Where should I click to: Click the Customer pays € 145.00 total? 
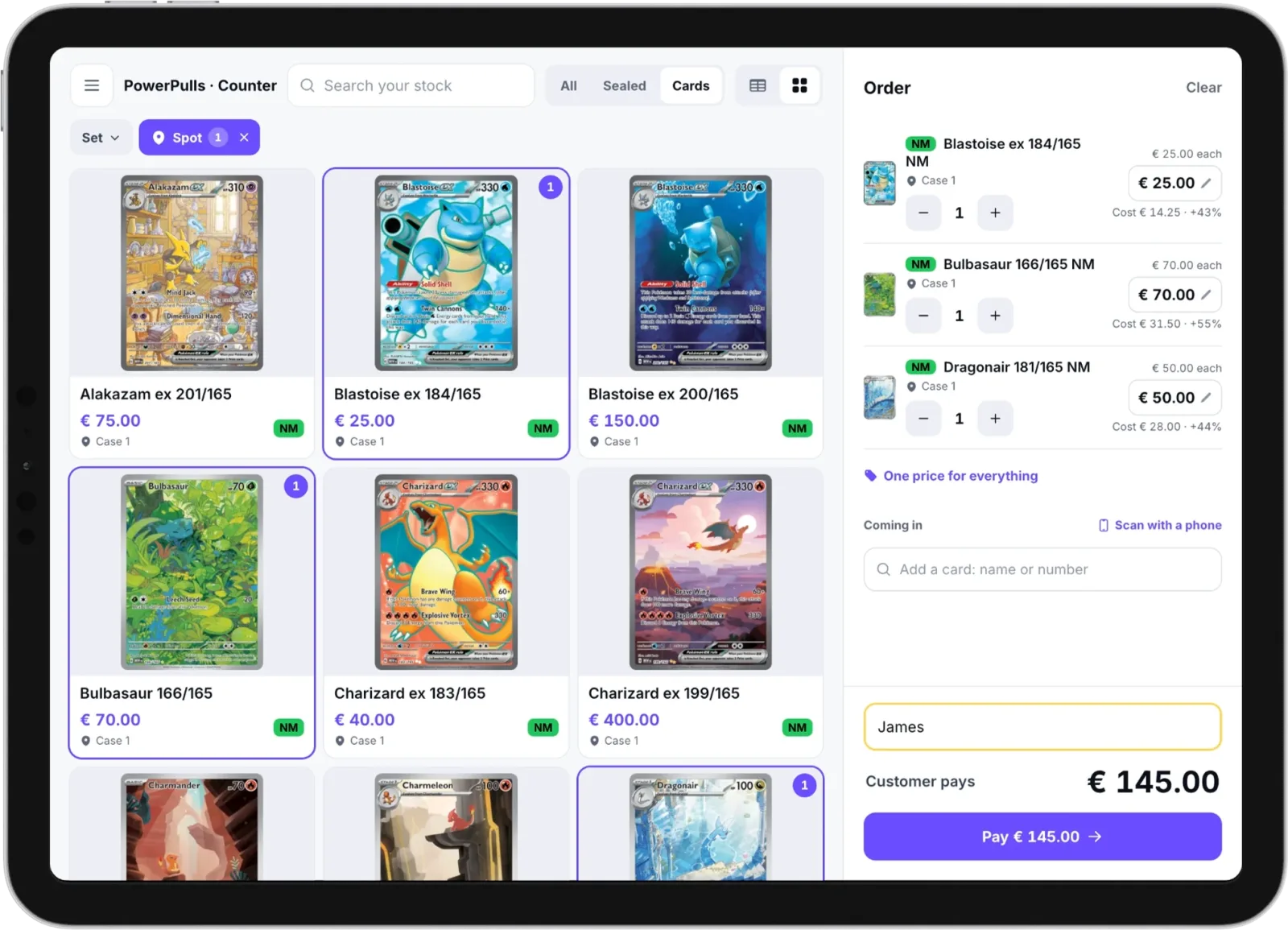coord(1153,782)
